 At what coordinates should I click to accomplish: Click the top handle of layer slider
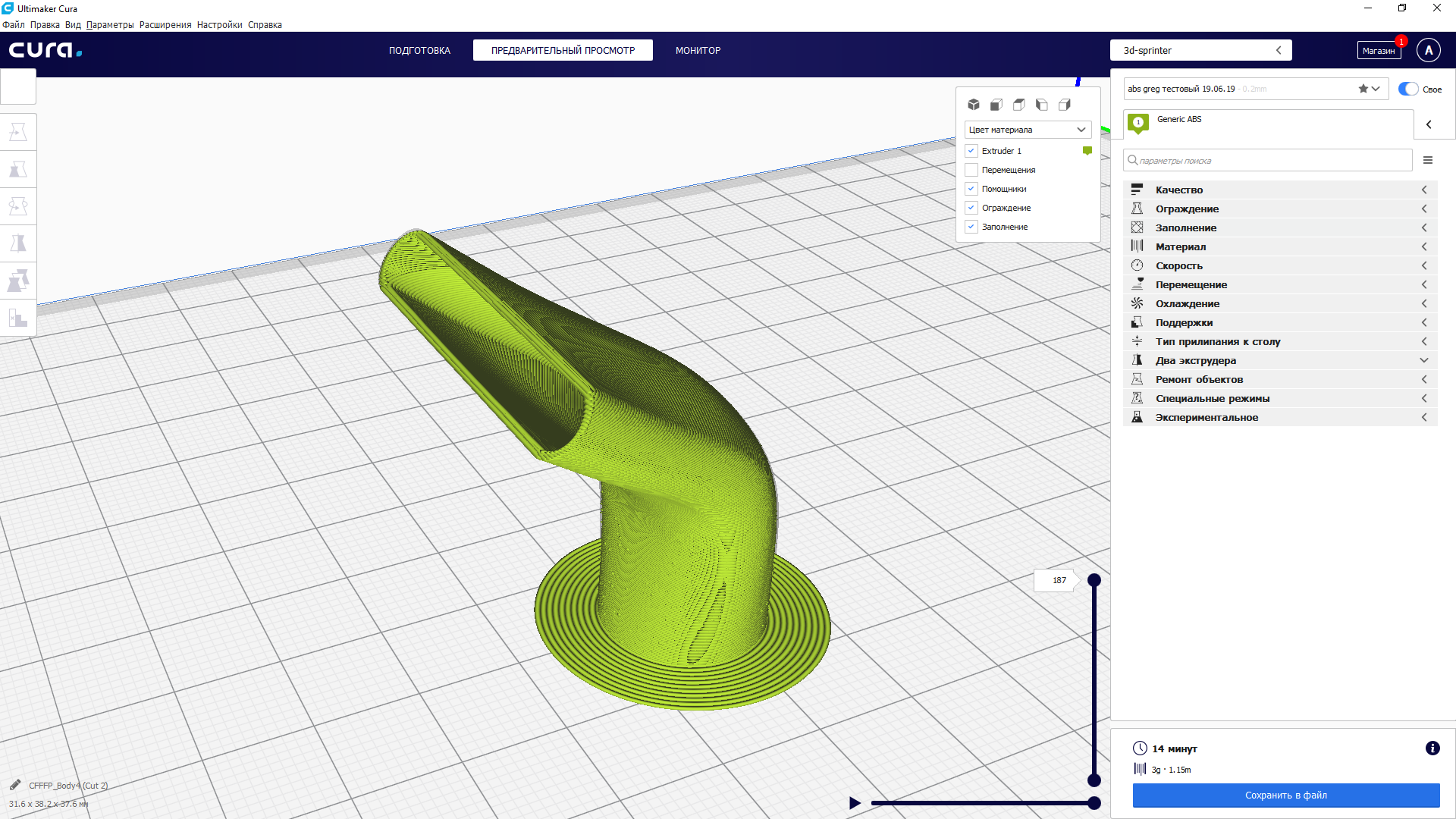pyautogui.click(x=1094, y=580)
